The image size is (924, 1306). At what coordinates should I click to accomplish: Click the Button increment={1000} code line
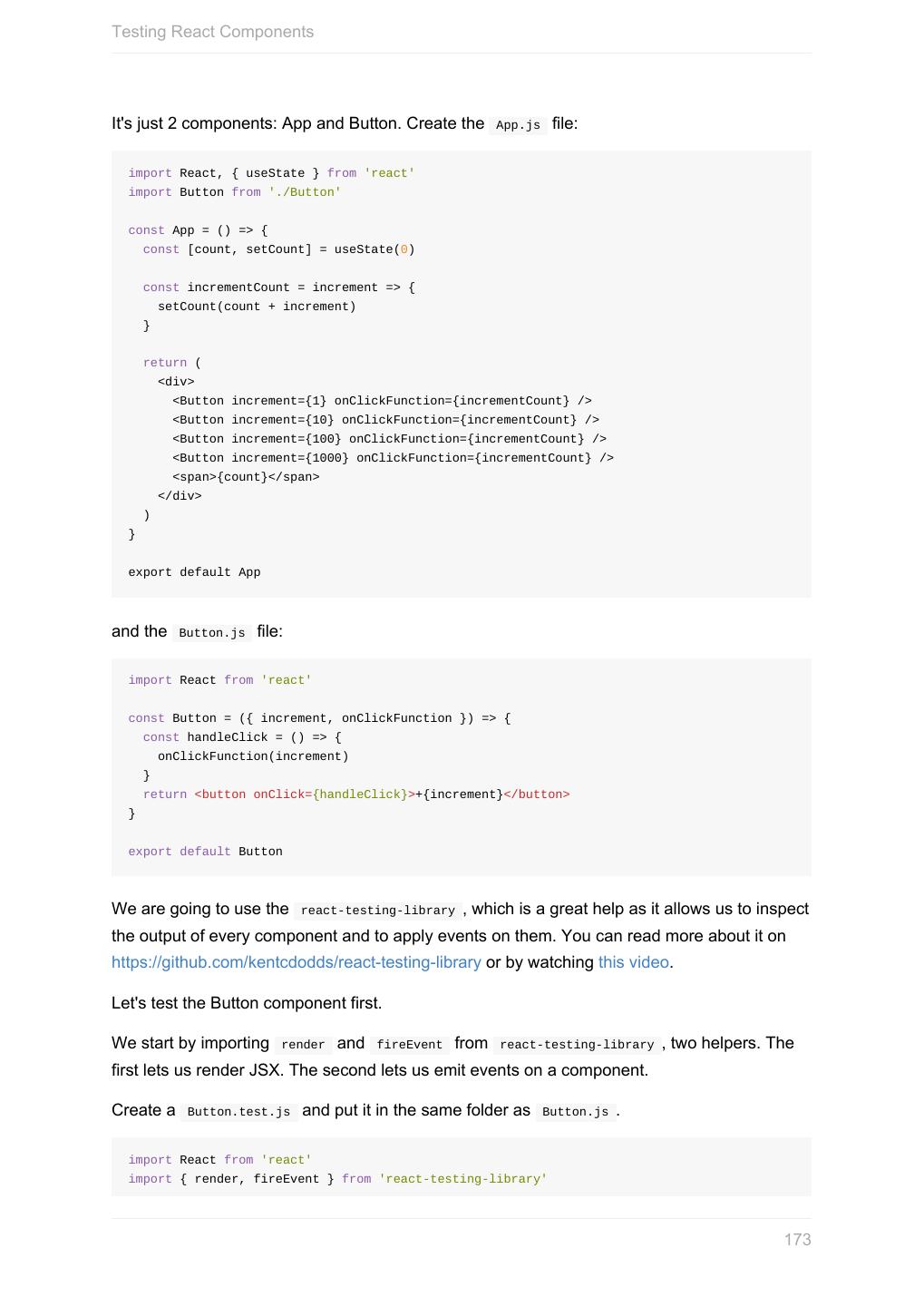coord(393,458)
